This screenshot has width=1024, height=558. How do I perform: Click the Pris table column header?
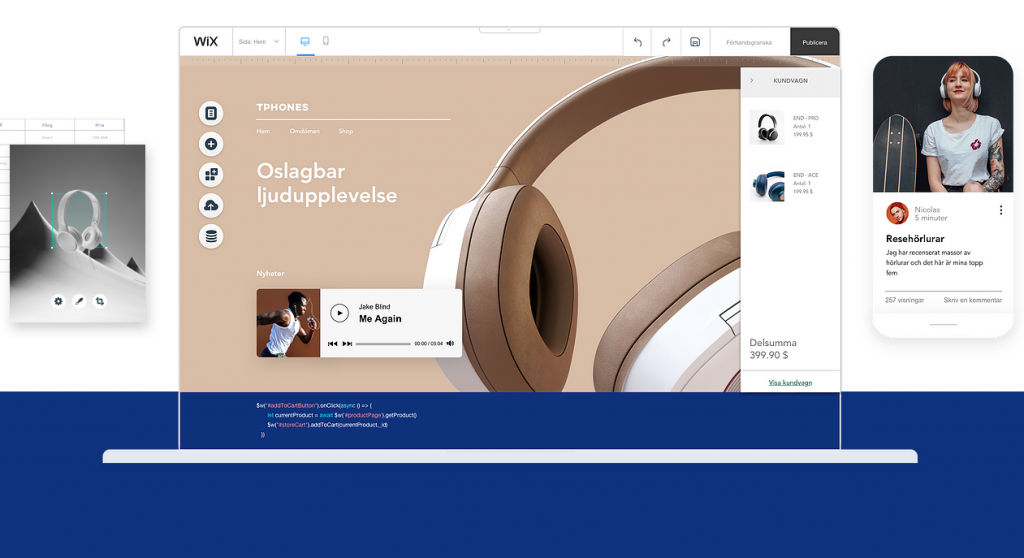(99, 125)
